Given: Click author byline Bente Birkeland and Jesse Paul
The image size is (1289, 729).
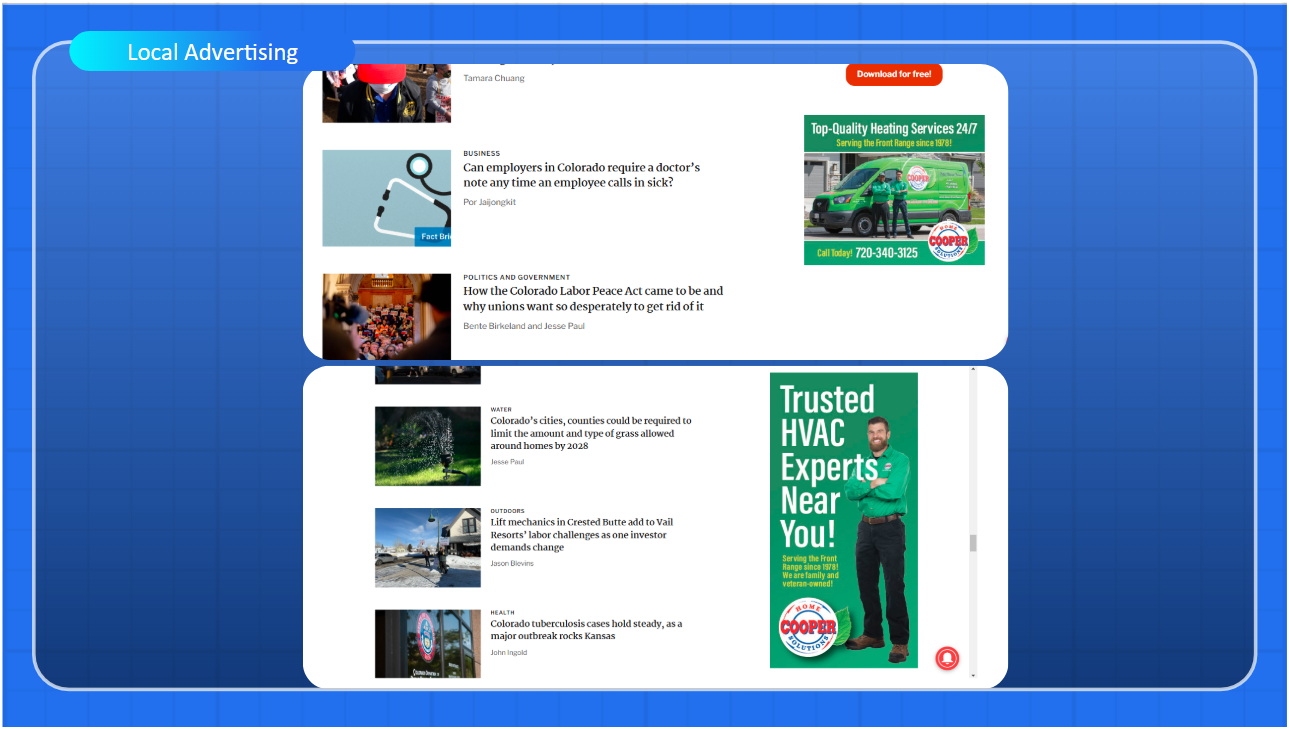Looking at the screenshot, I should (524, 326).
